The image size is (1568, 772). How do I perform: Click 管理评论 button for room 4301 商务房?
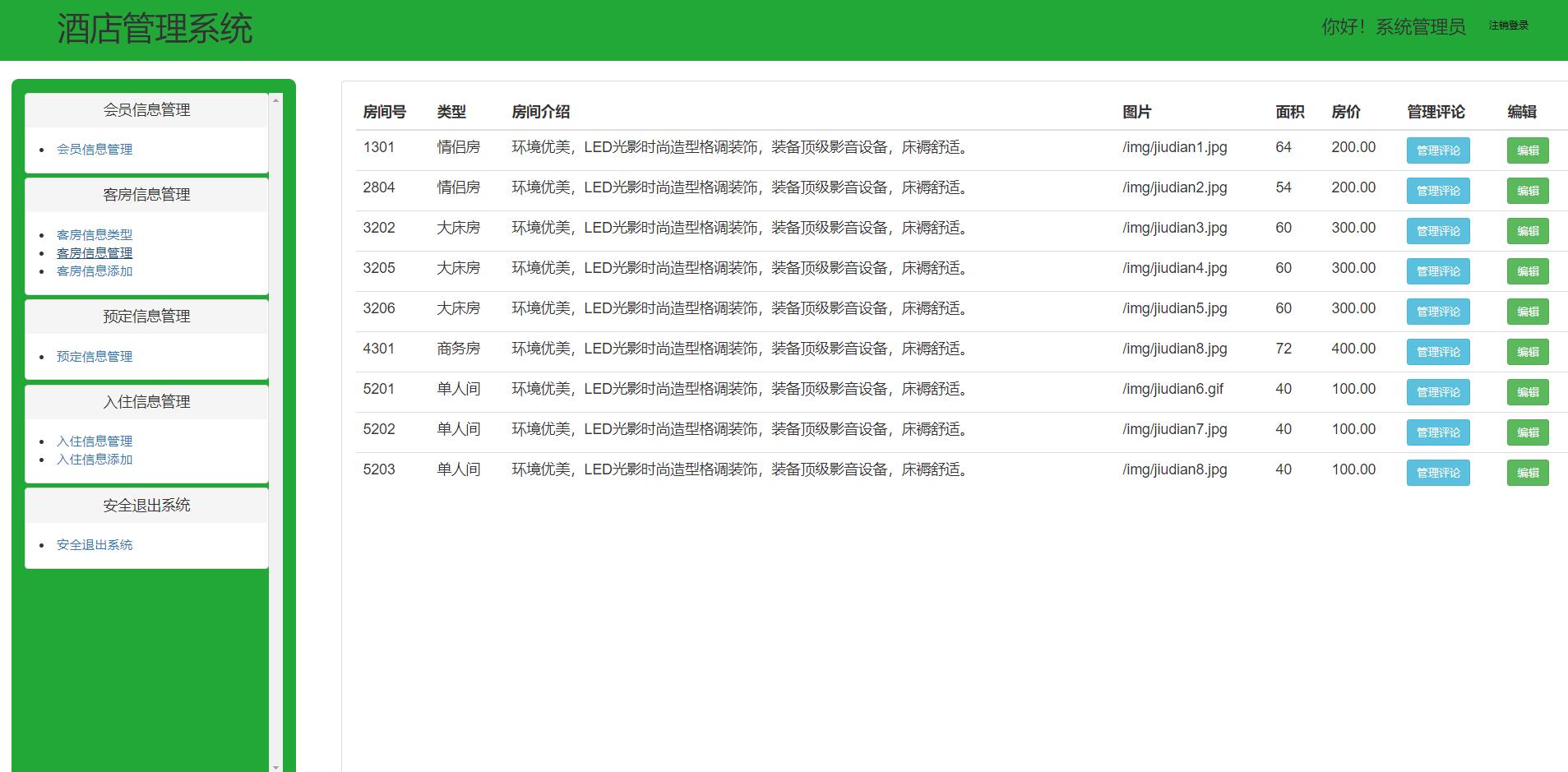[x=1437, y=352]
